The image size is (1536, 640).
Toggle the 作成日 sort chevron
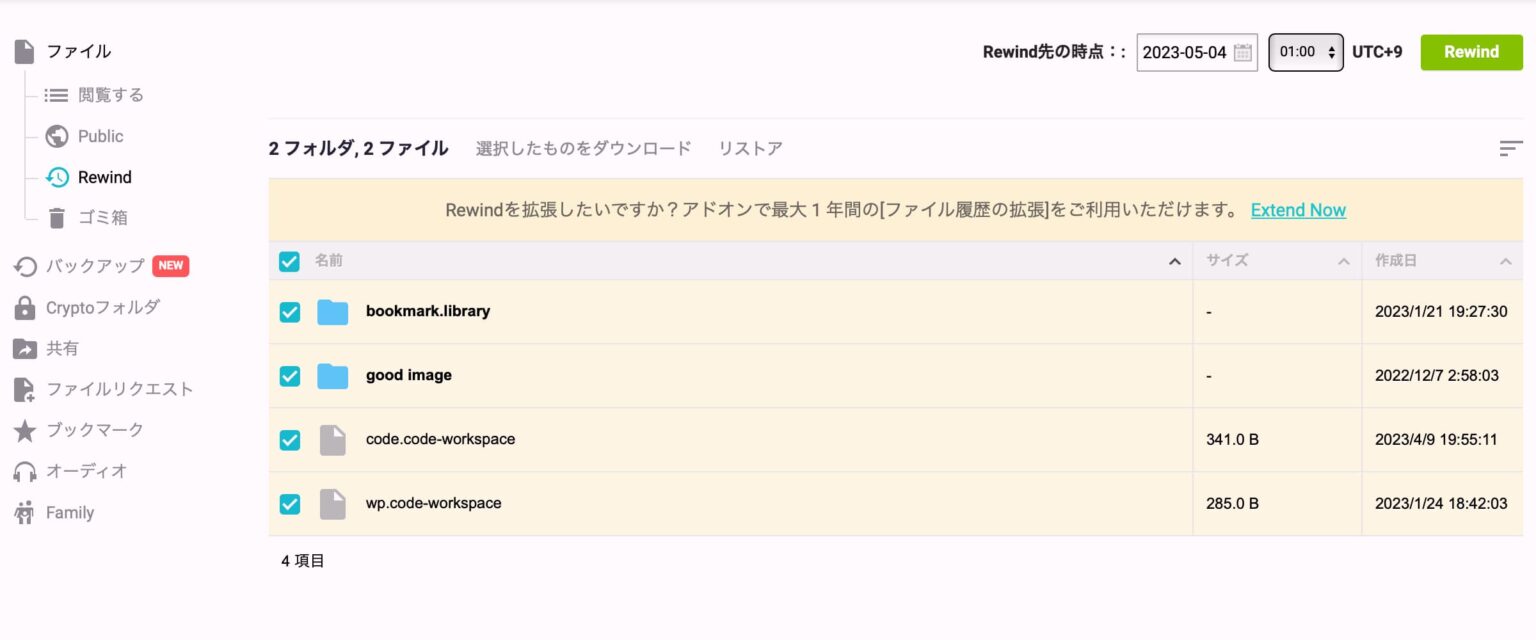click(x=1506, y=261)
